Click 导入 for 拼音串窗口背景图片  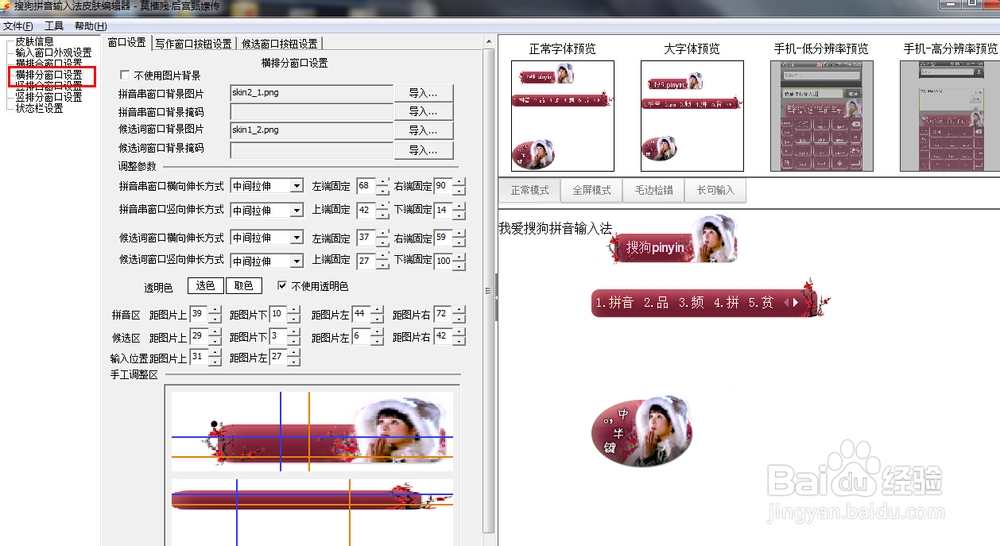[423, 93]
